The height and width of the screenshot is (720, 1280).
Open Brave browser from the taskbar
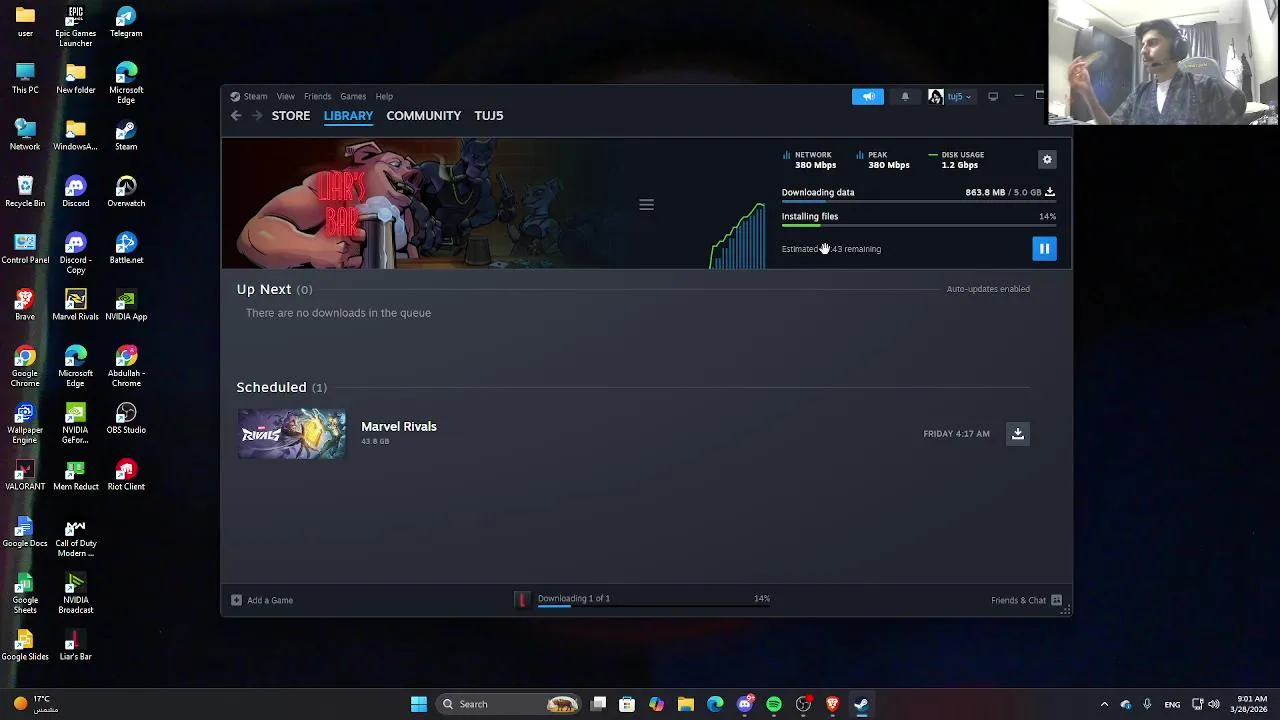point(832,704)
